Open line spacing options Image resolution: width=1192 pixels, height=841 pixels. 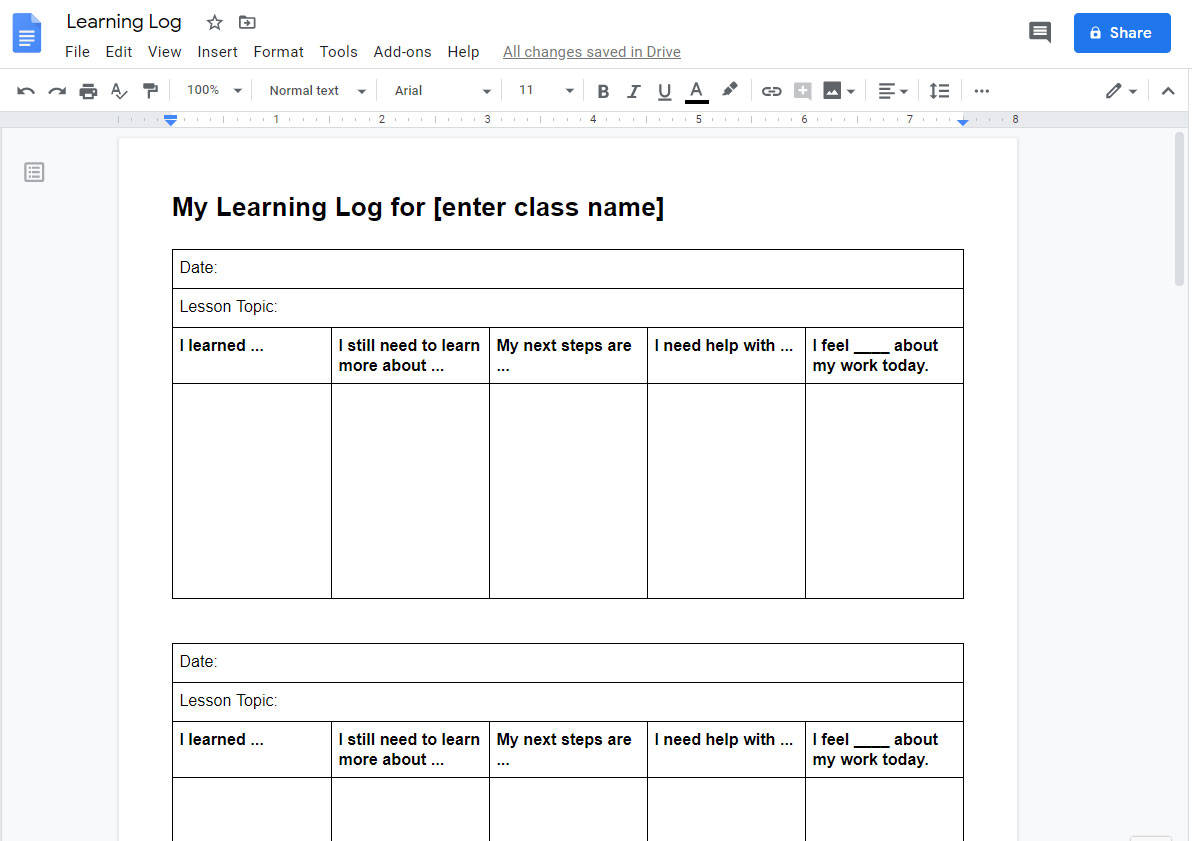(939, 90)
